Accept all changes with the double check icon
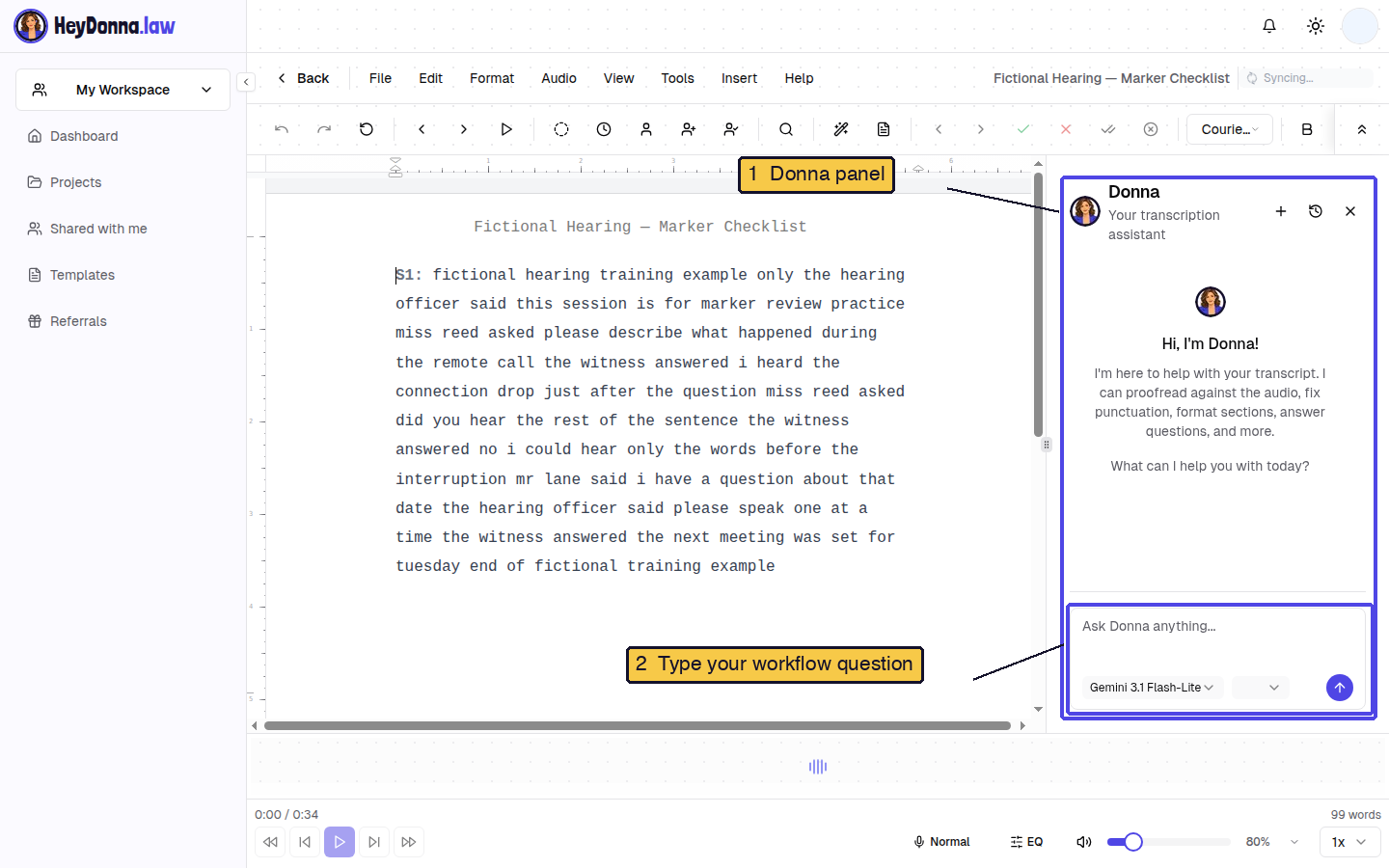This screenshot has height=868, width=1389. click(1108, 129)
